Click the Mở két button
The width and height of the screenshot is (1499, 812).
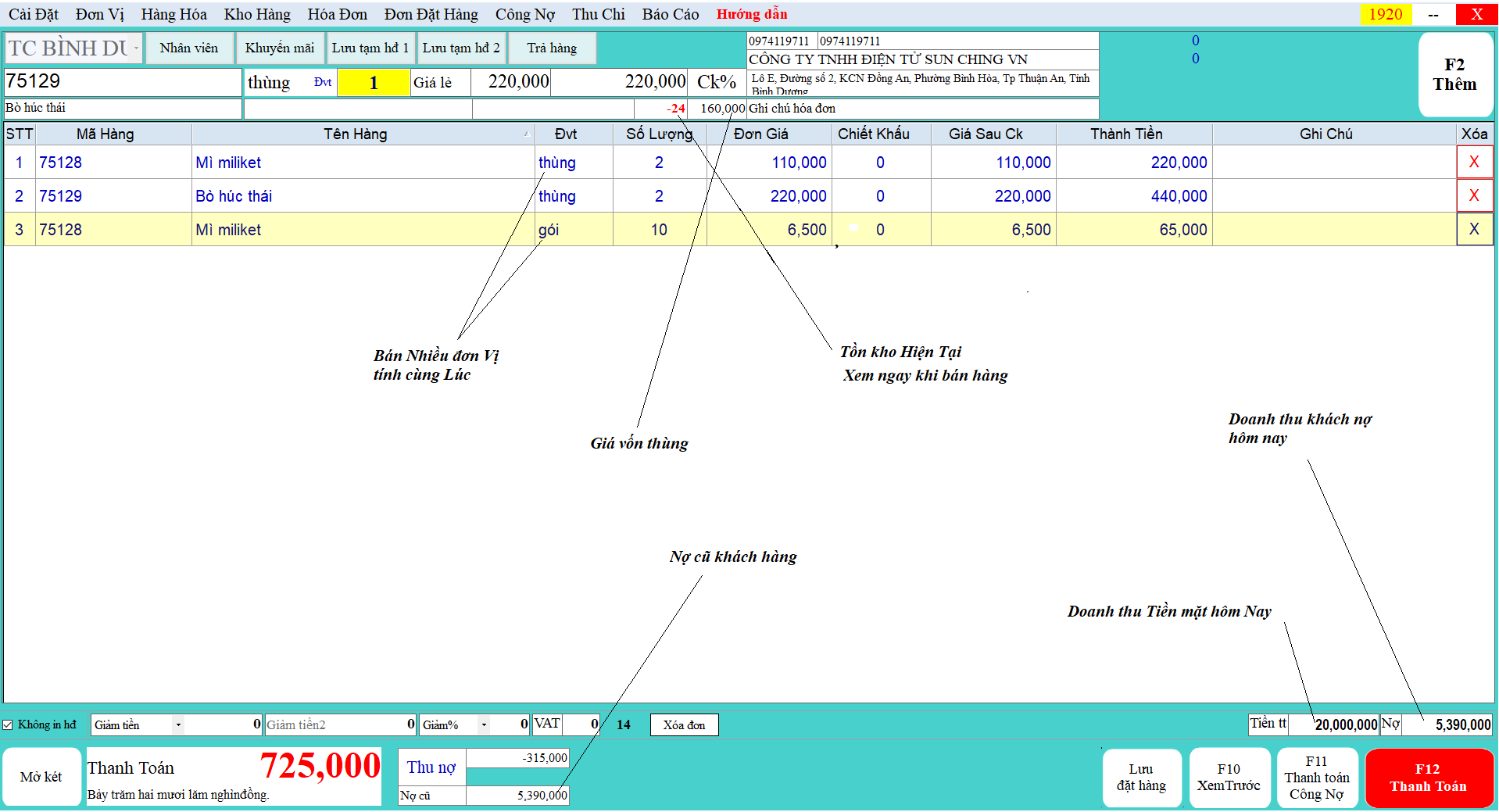pyautogui.click(x=41, y=777)
